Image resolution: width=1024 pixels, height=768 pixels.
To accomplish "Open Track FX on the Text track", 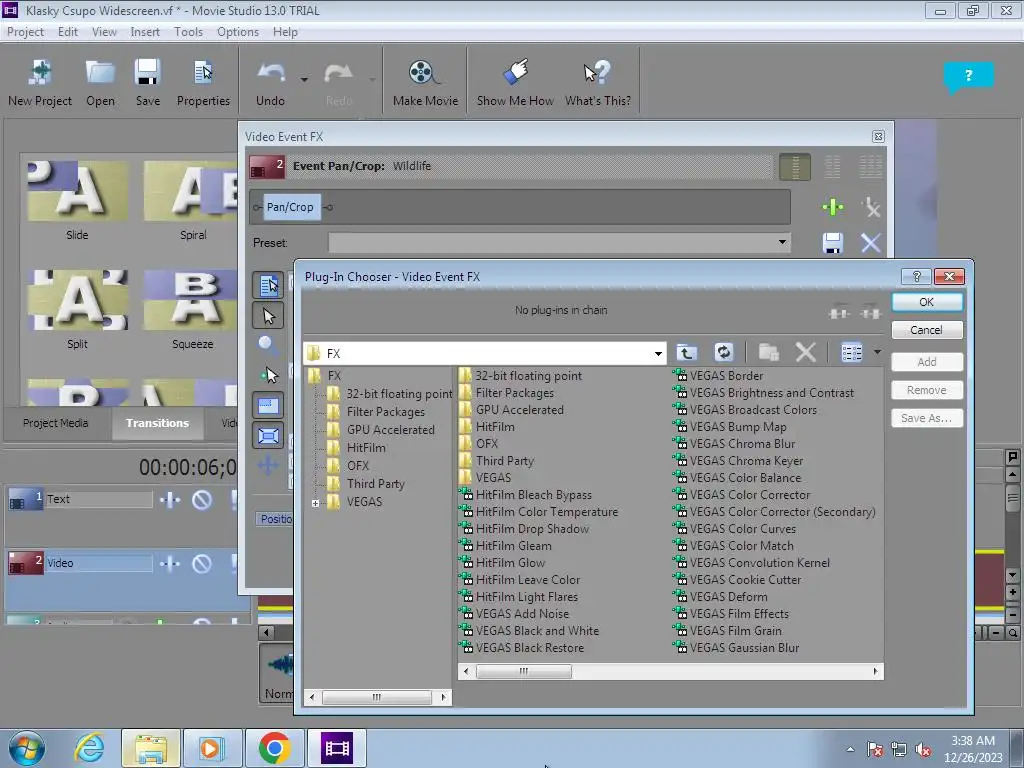I will [x=170, y=500].
